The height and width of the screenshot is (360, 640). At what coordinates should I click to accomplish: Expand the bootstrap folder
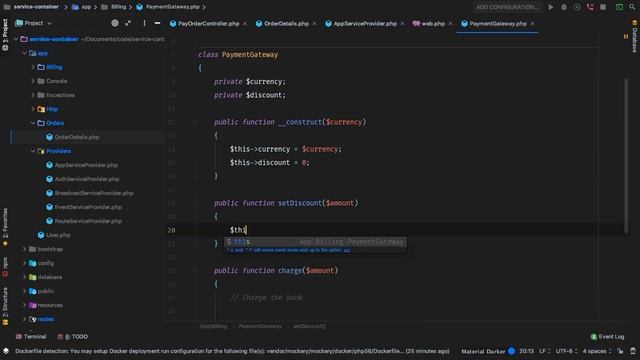24,249
